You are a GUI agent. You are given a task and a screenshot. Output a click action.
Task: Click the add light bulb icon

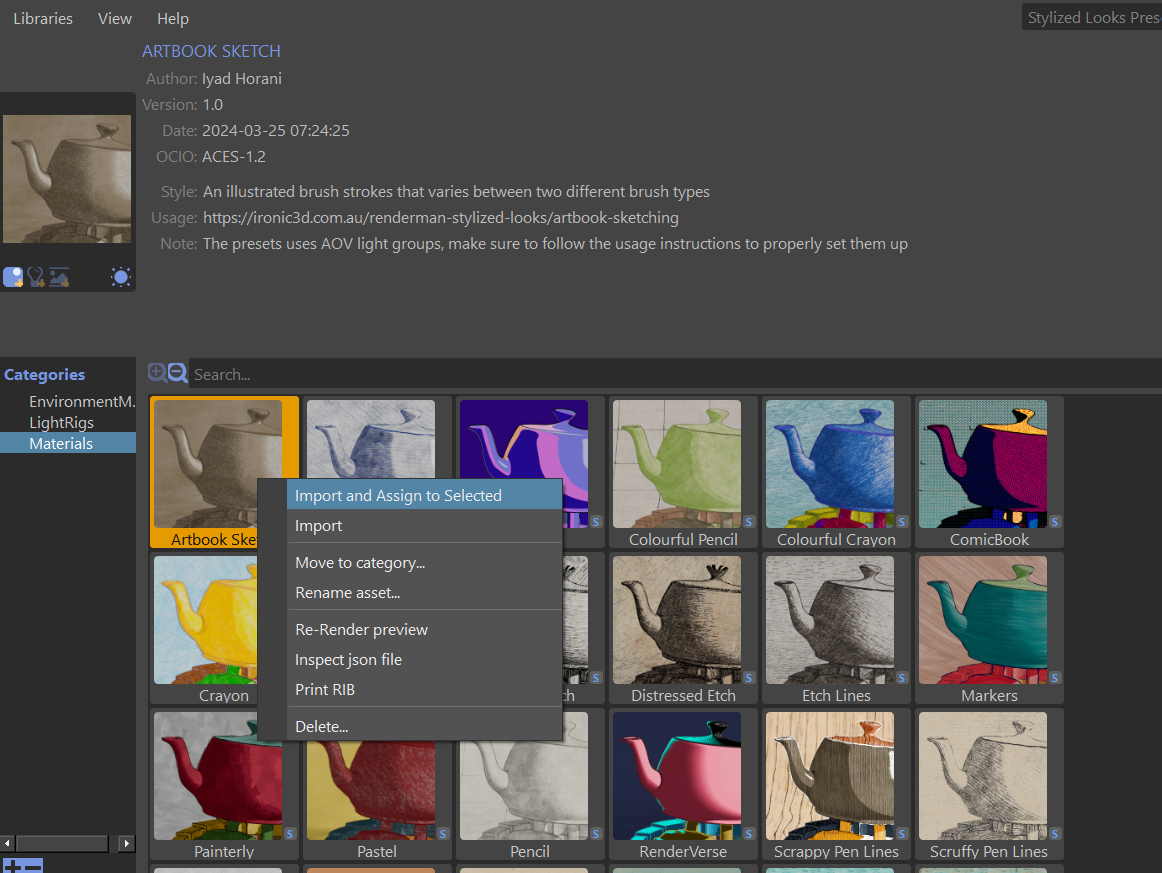click(36, 277)
